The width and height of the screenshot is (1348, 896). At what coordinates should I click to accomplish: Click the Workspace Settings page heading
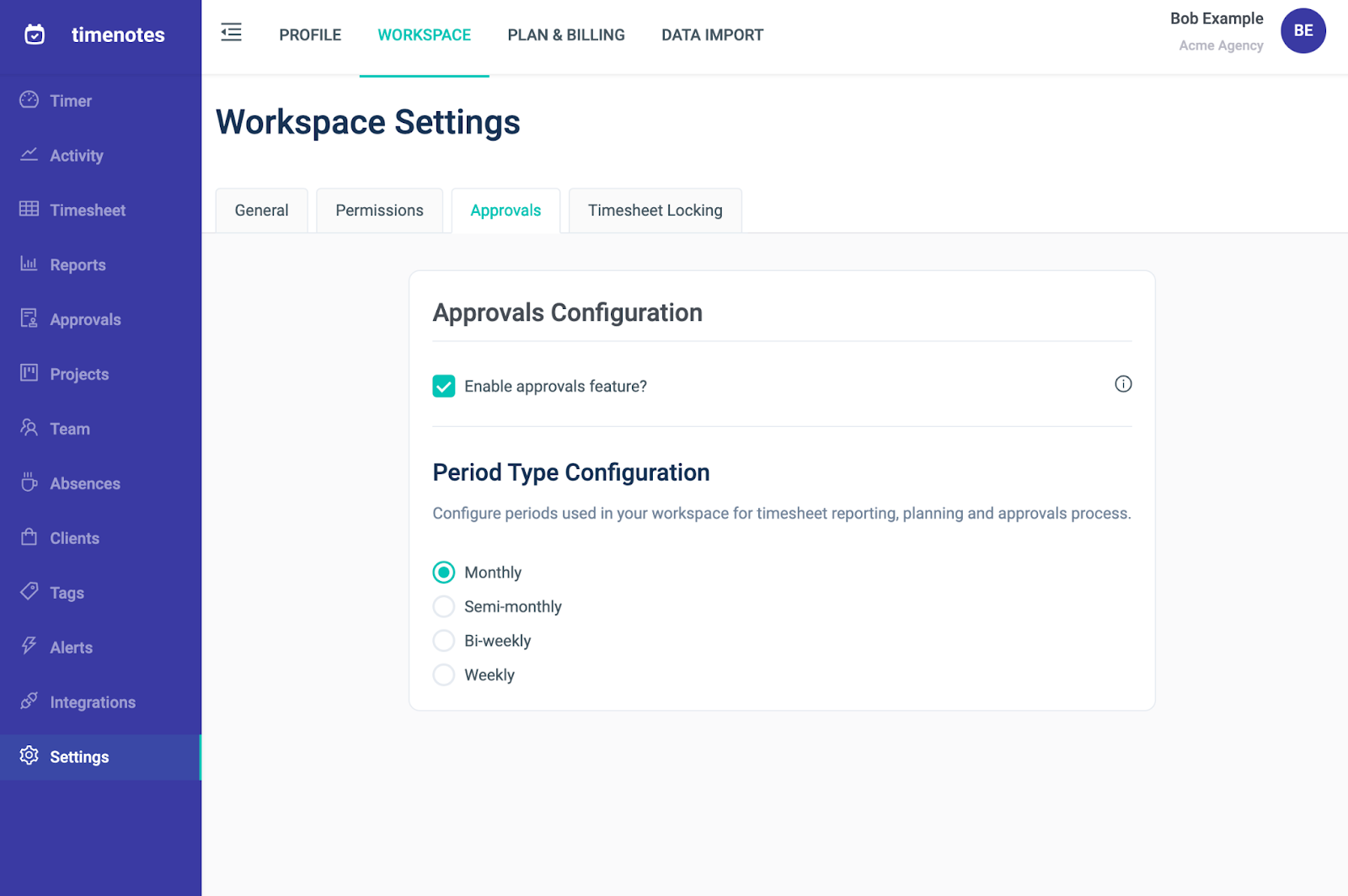368,122
